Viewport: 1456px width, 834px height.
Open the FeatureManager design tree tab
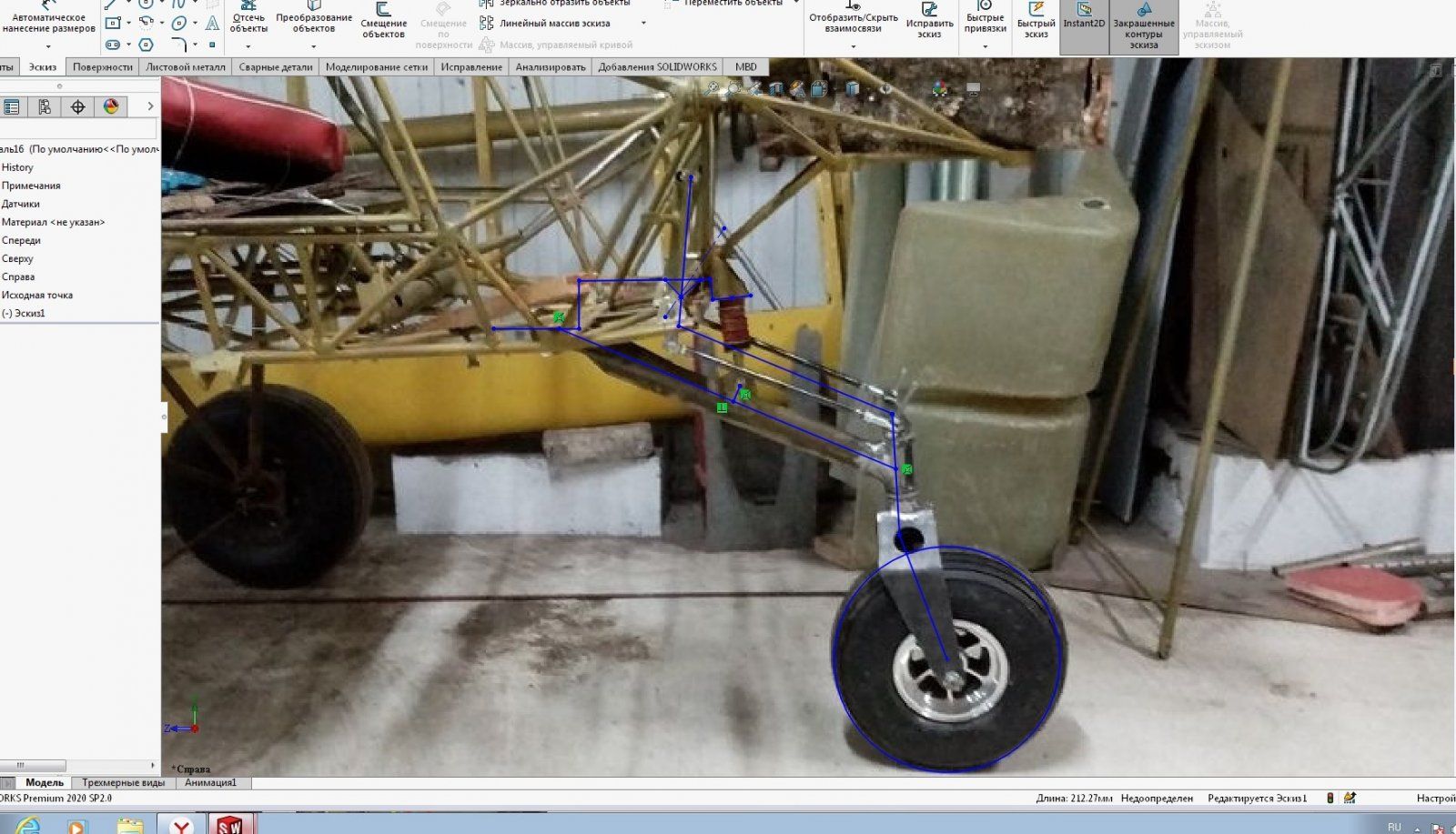(12, 107)
